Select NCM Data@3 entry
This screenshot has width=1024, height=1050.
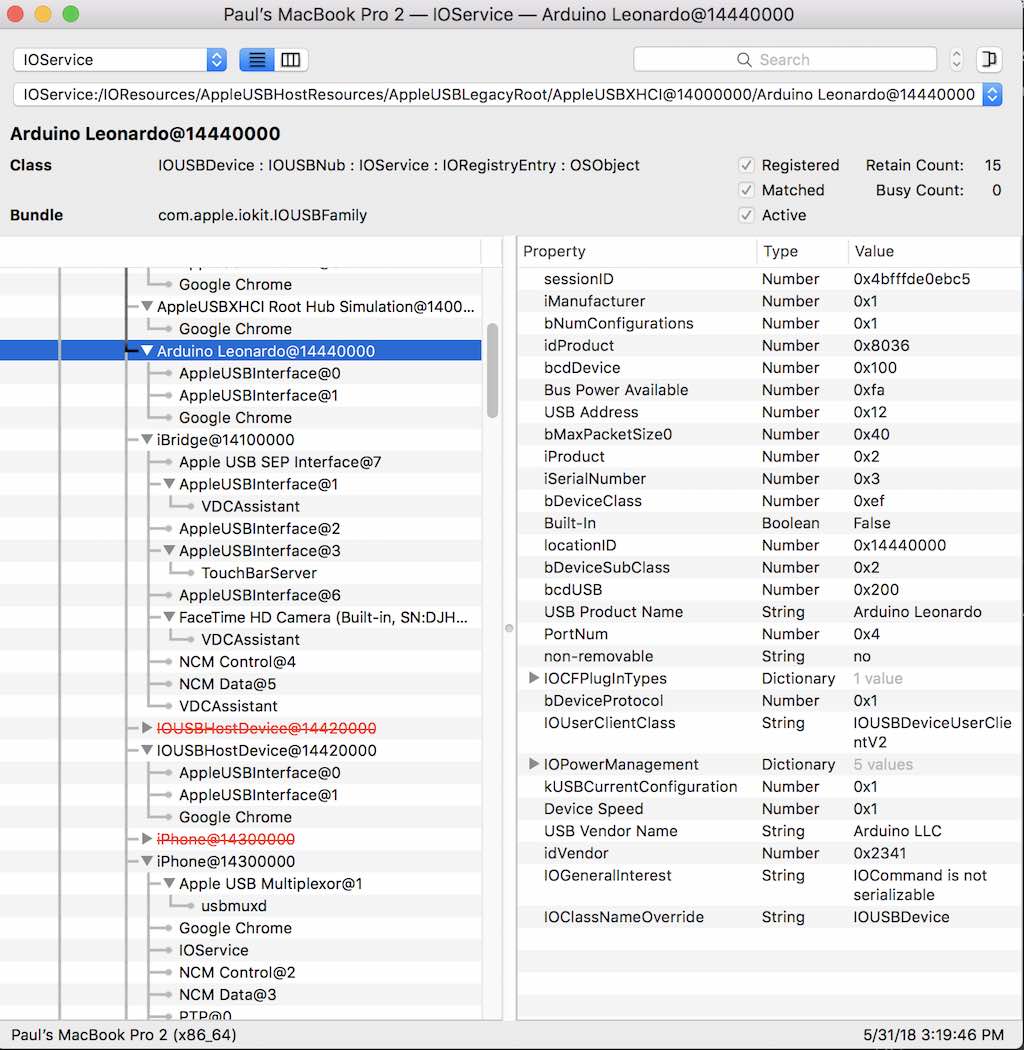coord(227,994)
